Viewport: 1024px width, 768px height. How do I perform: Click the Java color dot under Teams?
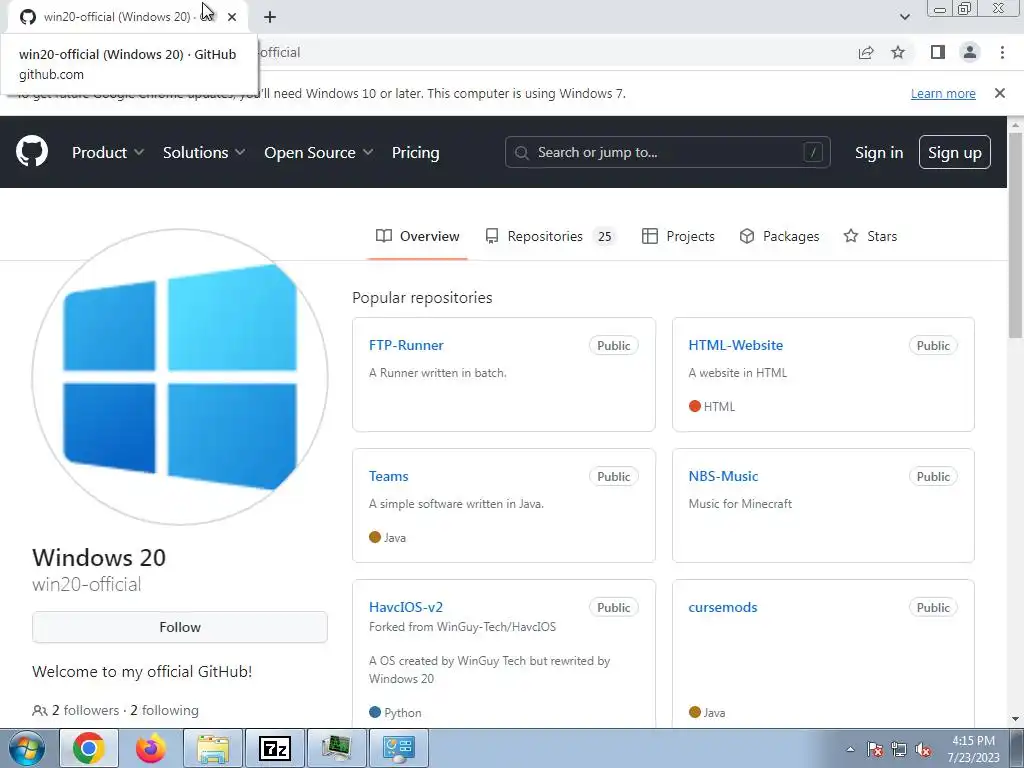[375, 537]
